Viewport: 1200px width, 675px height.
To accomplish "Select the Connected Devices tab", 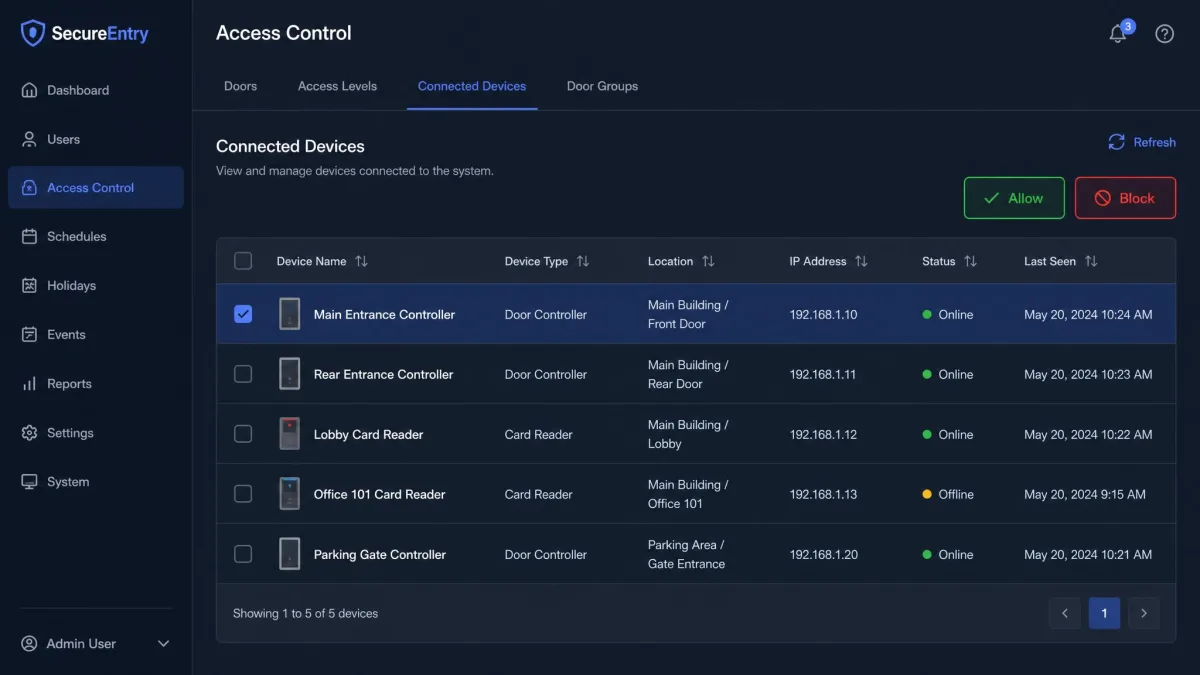I will (472, 86).
